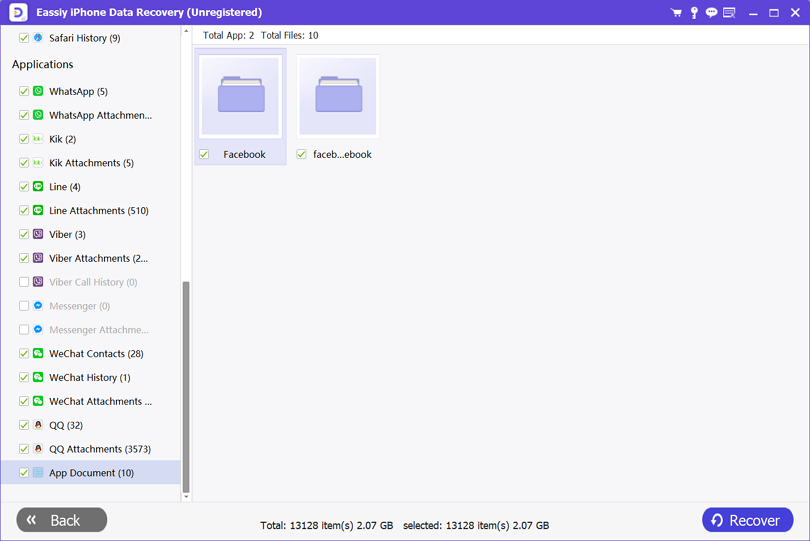Image resolution: width=810 pixels, height=541 pixels.
Task: Click the Recover button
Action: 747,519
